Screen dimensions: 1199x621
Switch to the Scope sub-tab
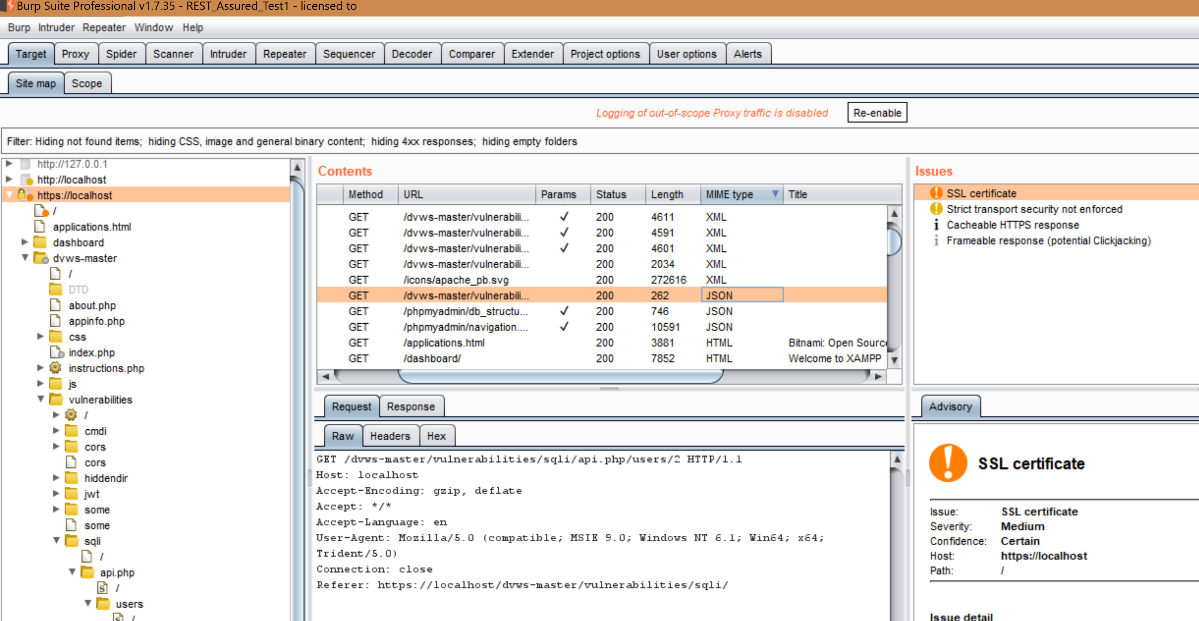(x=86, y=83)
